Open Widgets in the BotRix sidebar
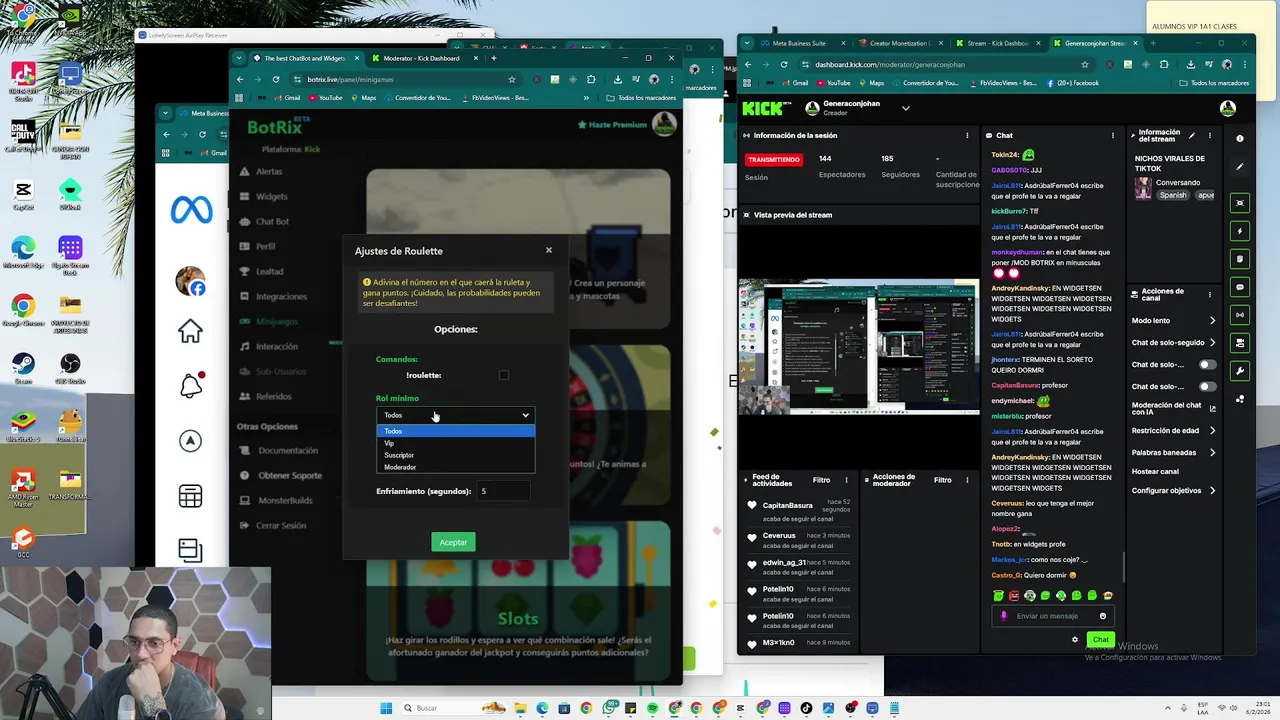 271,196
